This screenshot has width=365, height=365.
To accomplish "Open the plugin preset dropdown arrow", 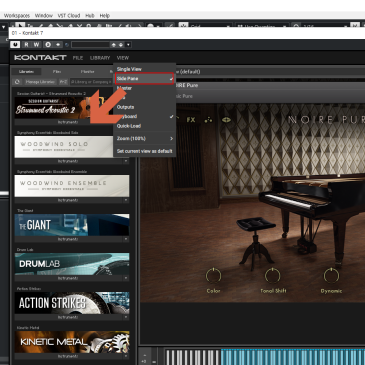I will tap(128, 45).
